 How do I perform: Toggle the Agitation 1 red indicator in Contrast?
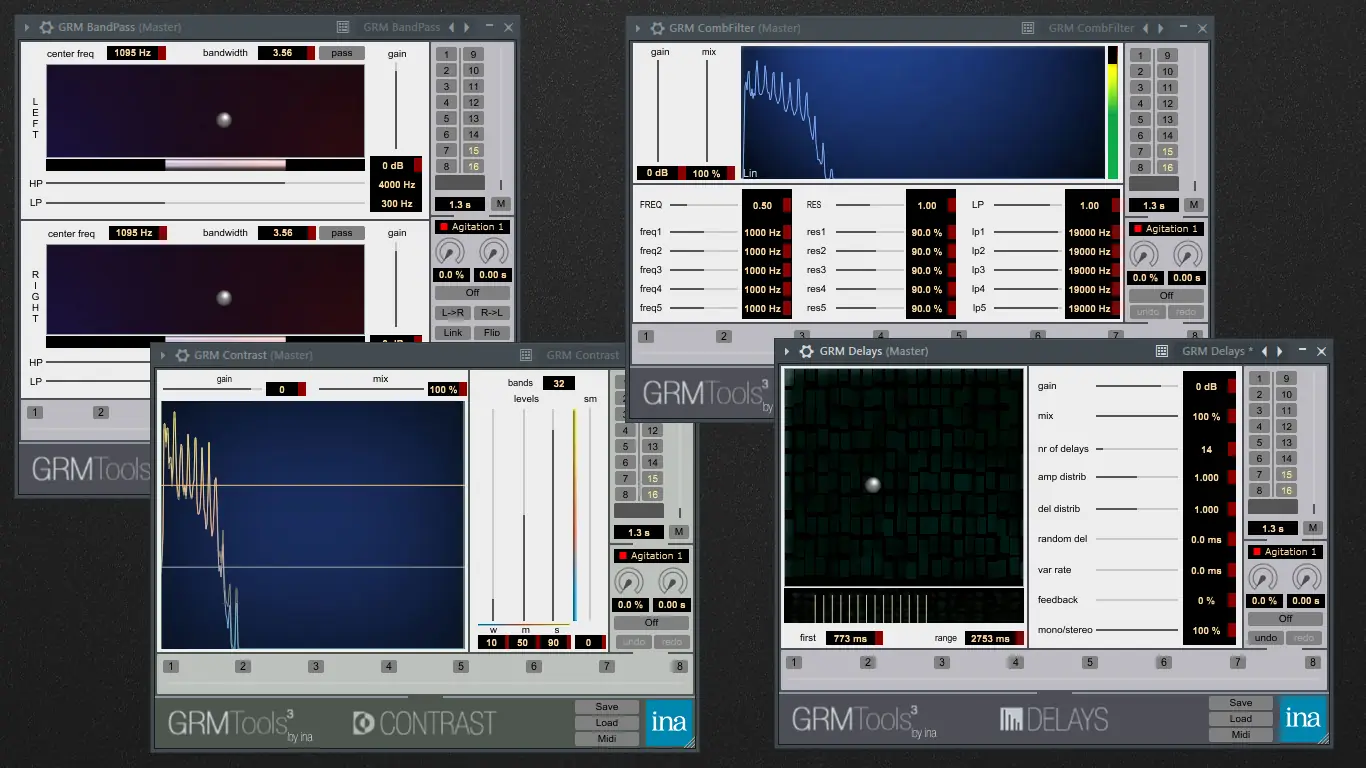pyautogui.click(x=622, y=556)
